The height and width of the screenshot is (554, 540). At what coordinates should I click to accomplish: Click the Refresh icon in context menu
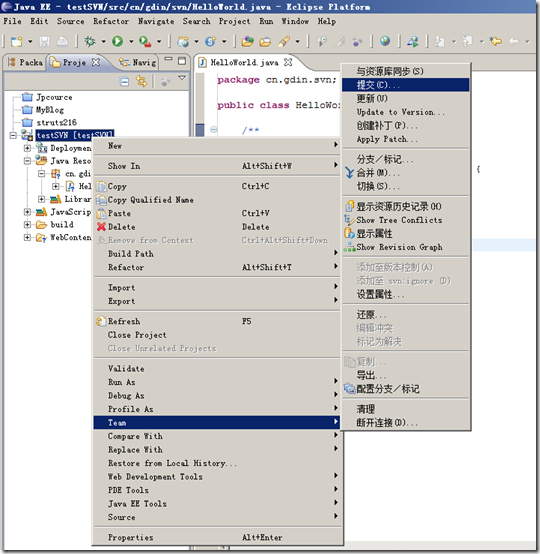(101, 321)
